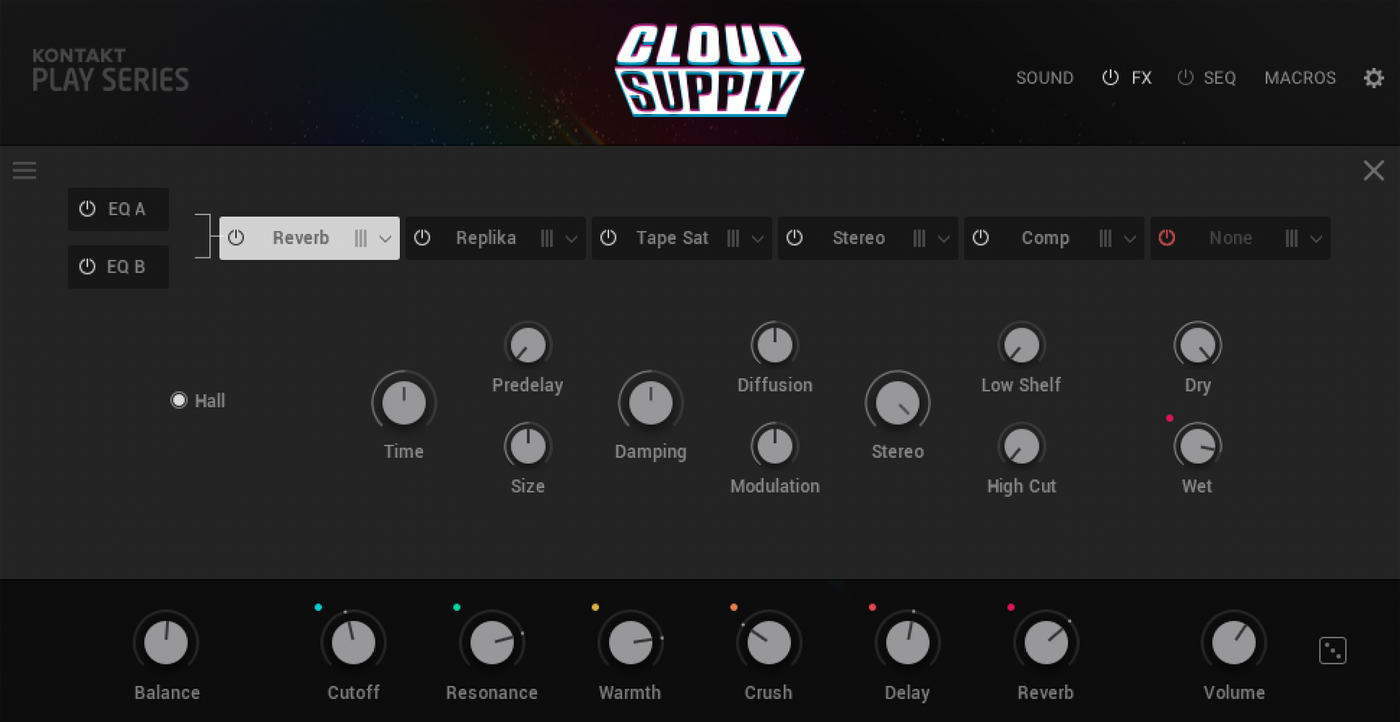Open the MACROS tab
The width and height of the screenshot is (1400, 722).
pos(1300,78)
